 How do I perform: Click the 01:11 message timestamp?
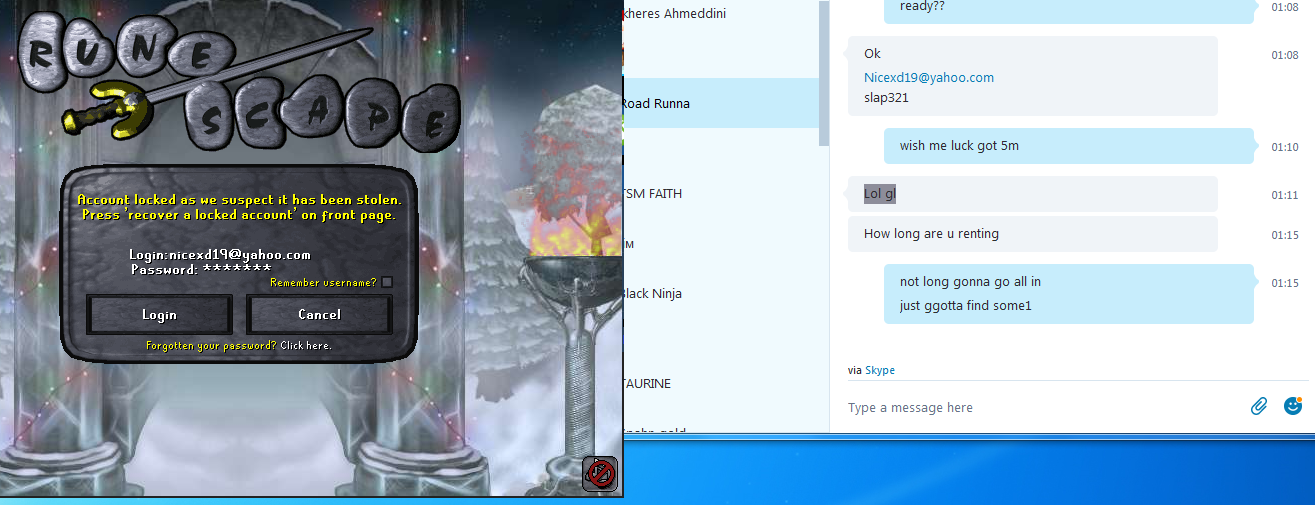(1285, 196)
